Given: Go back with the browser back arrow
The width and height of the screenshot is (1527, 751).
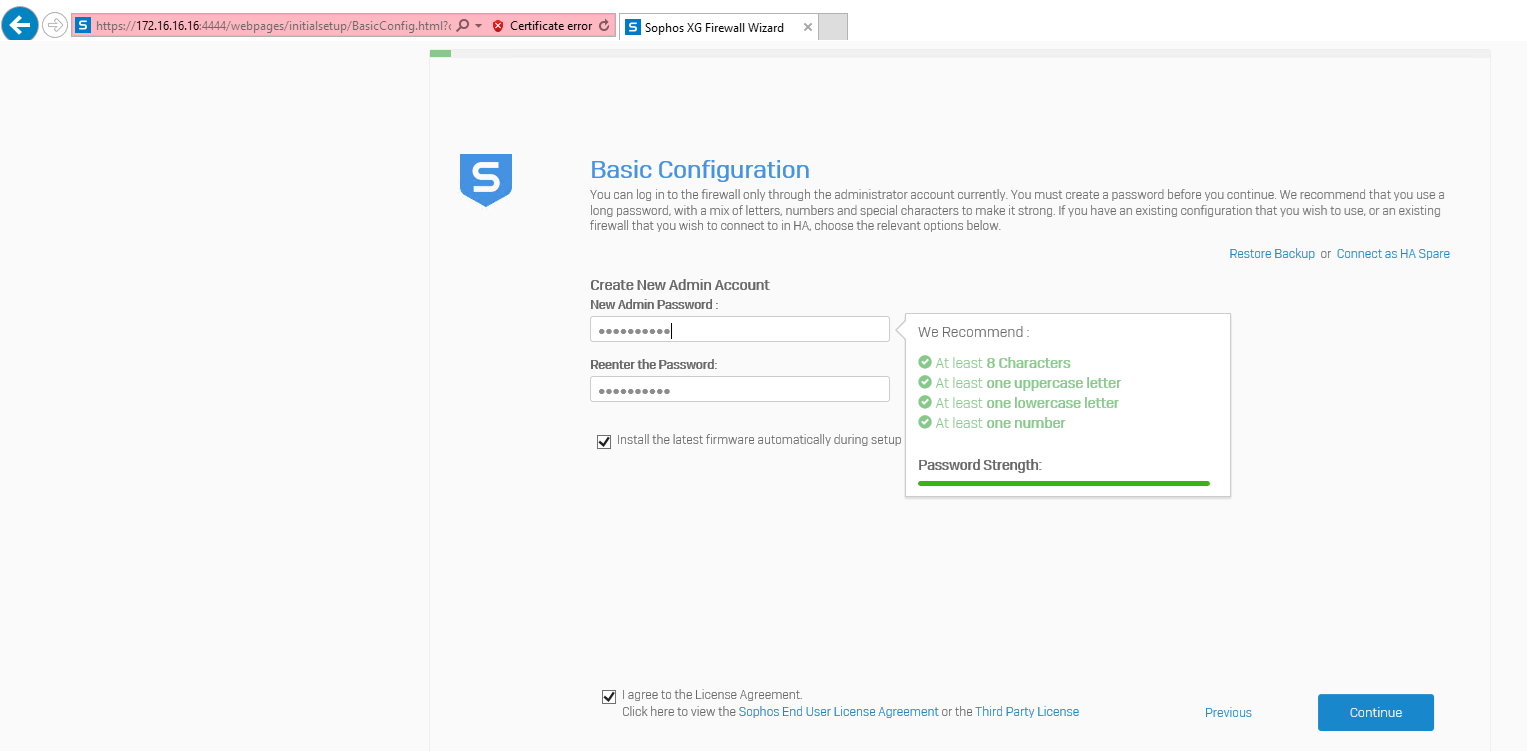Looking at the screenshot, I should tap(19, 24).
